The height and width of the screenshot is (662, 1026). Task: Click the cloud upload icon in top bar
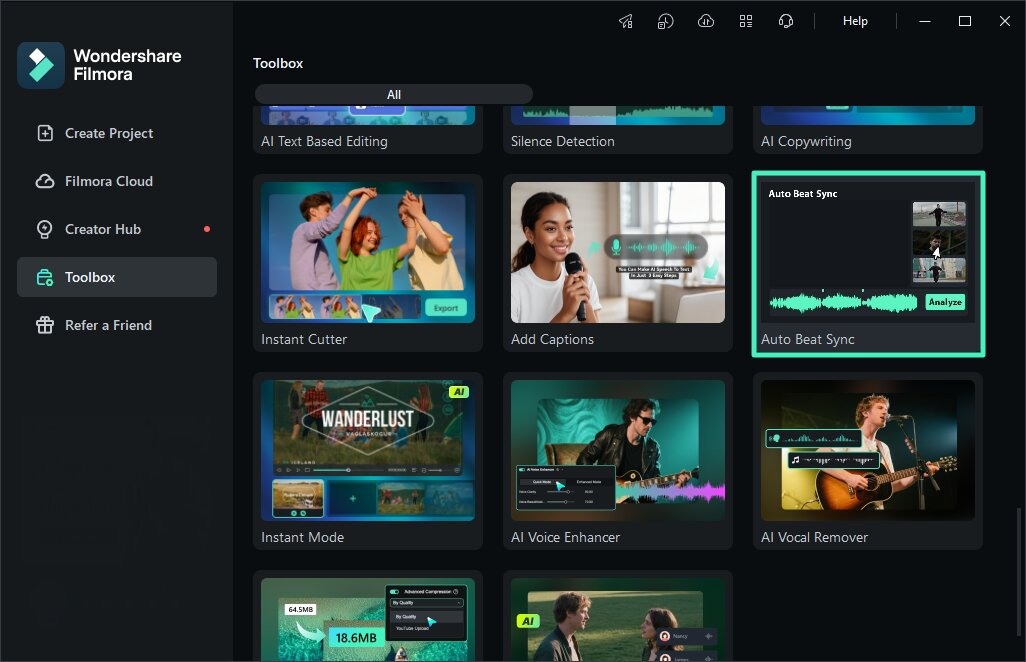[x=705, y=21]
